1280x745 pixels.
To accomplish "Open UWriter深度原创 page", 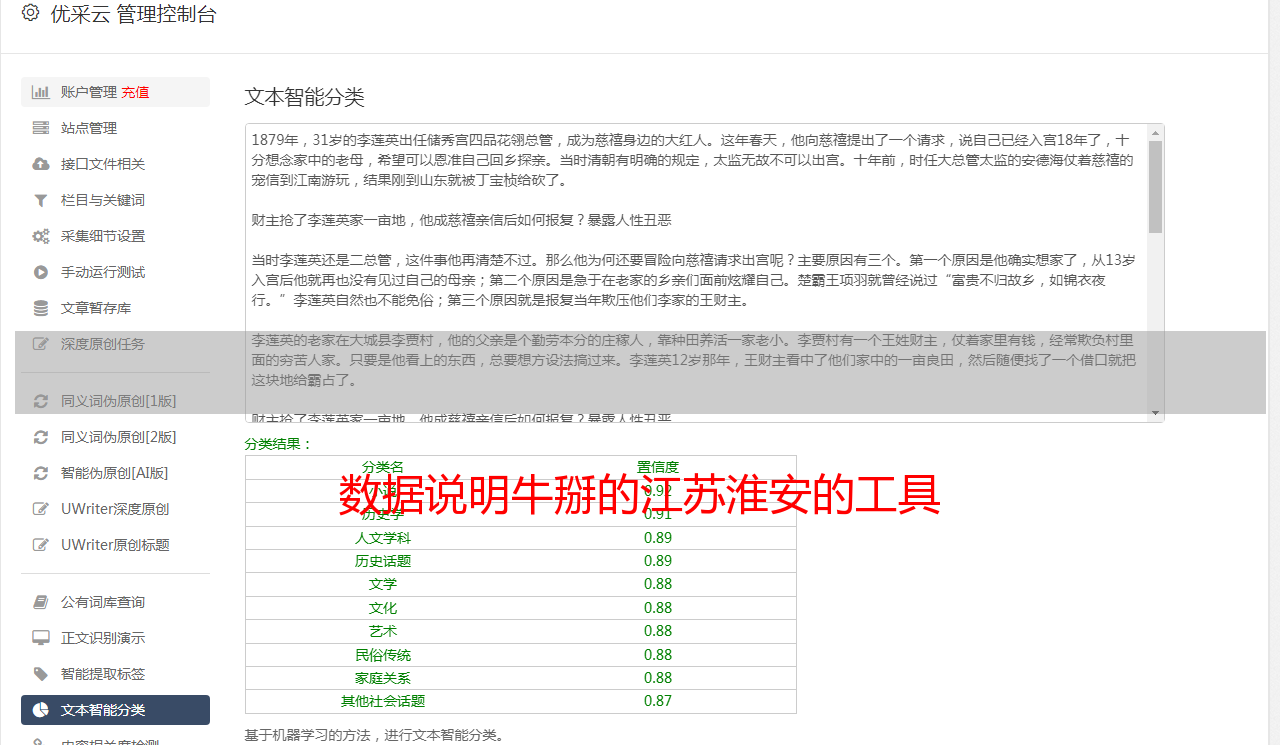I will tap(115, 509).
